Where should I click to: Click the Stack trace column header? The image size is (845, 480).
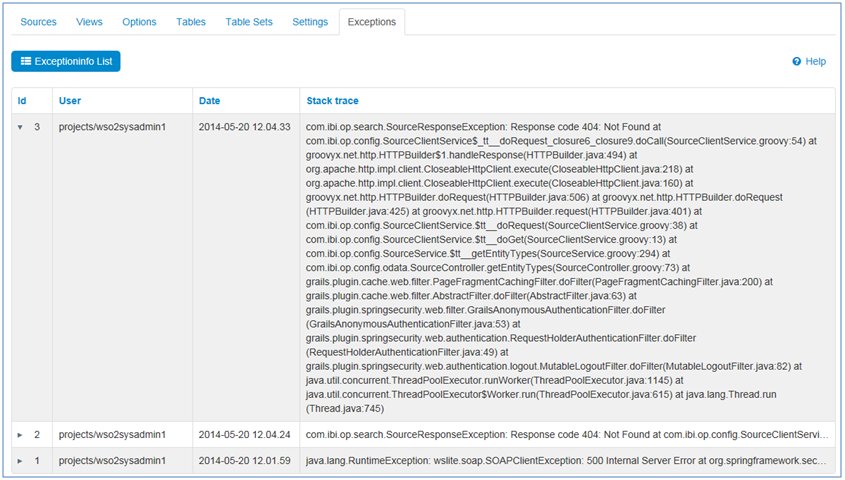pyautogui.click(x=332, y=101)
